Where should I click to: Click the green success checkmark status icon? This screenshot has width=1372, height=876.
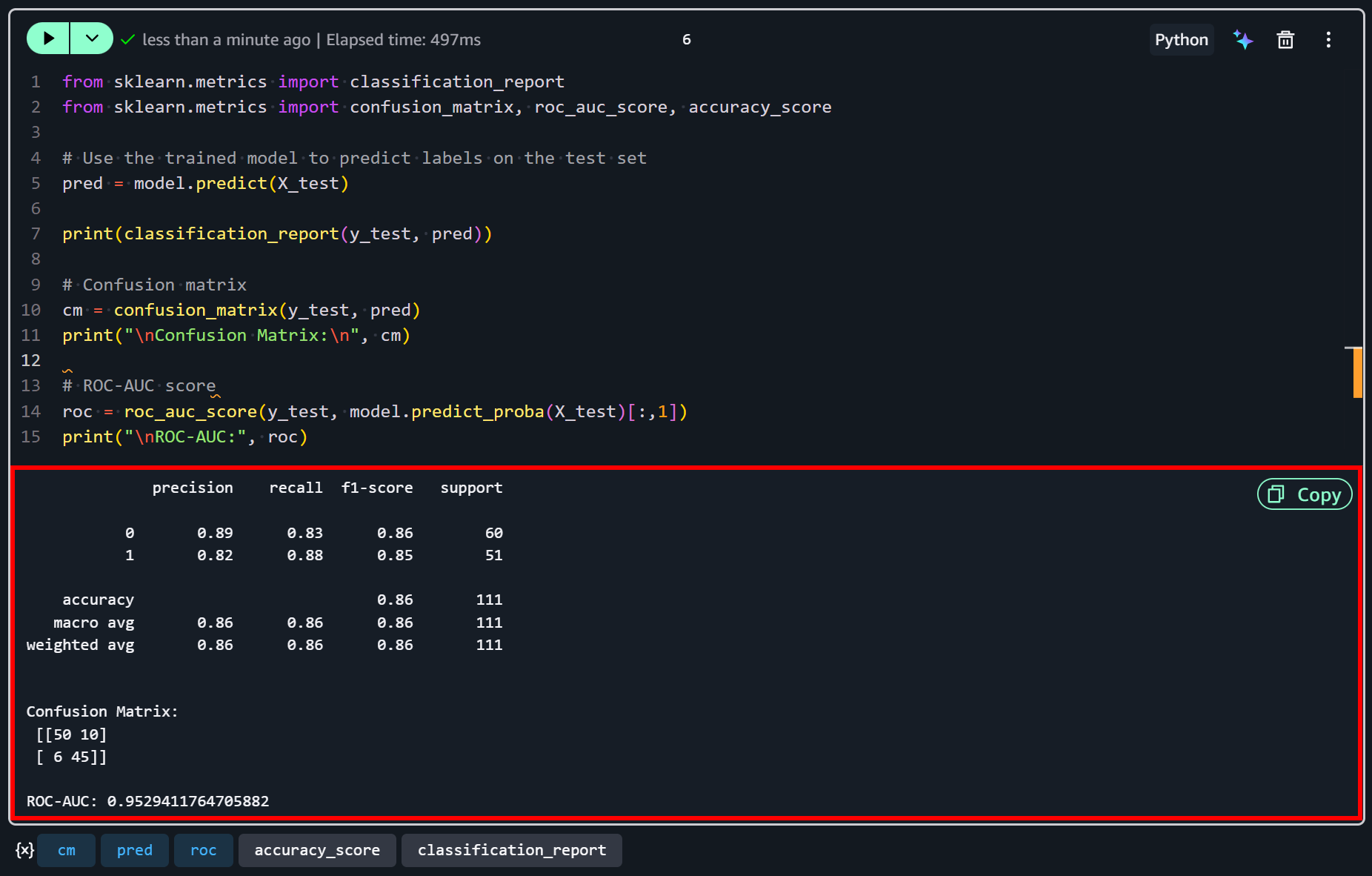pos(128,39)
